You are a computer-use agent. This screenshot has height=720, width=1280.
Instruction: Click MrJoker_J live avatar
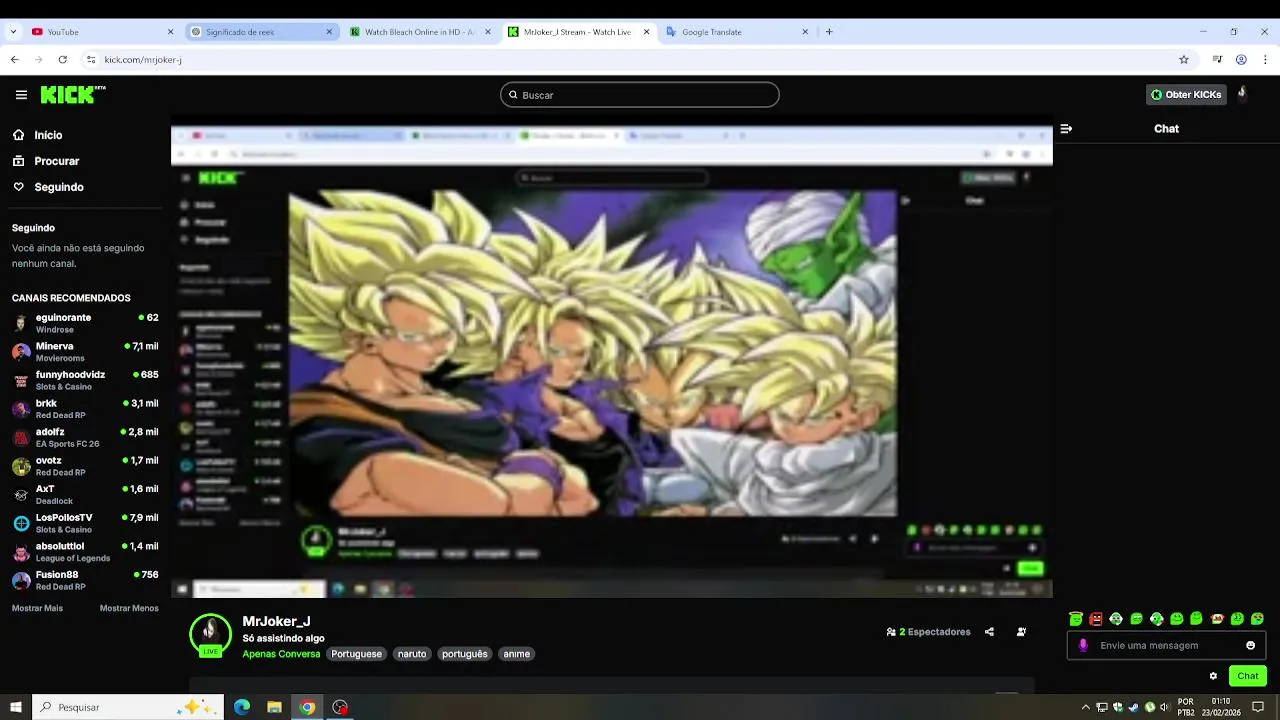click(x=210, y=634)
